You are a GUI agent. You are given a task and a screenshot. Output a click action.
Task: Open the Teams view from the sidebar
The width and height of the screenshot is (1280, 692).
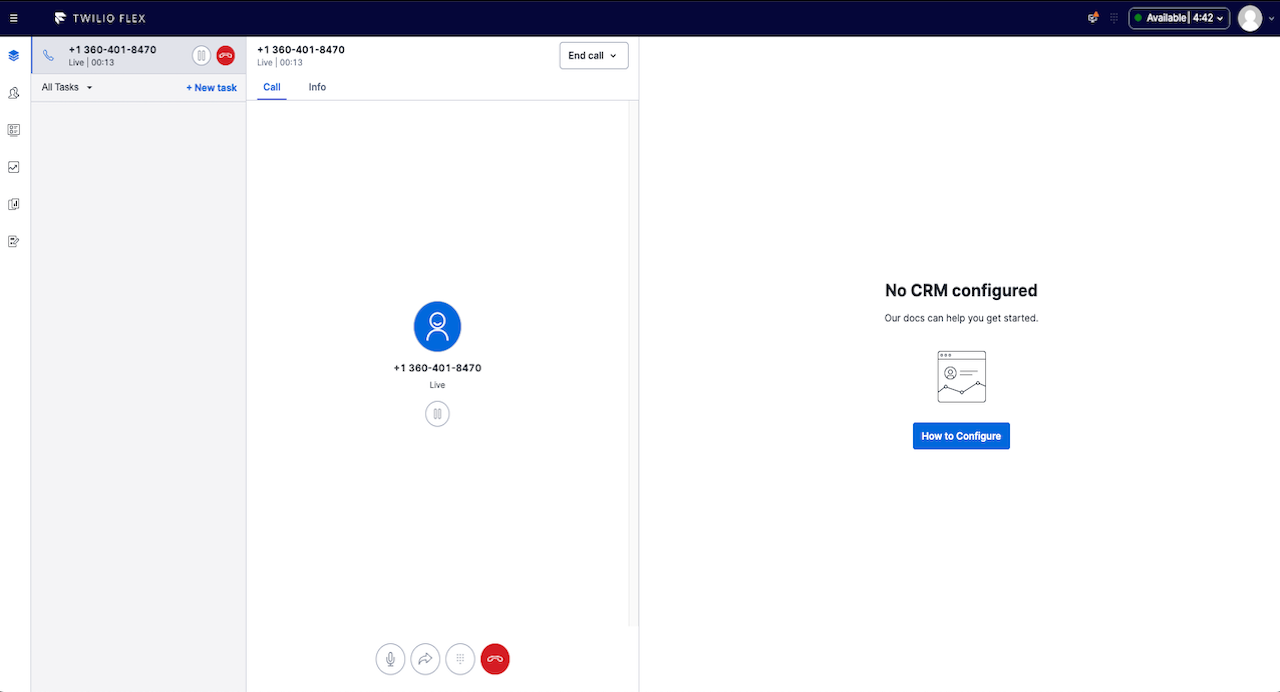[x=13, y=92]
